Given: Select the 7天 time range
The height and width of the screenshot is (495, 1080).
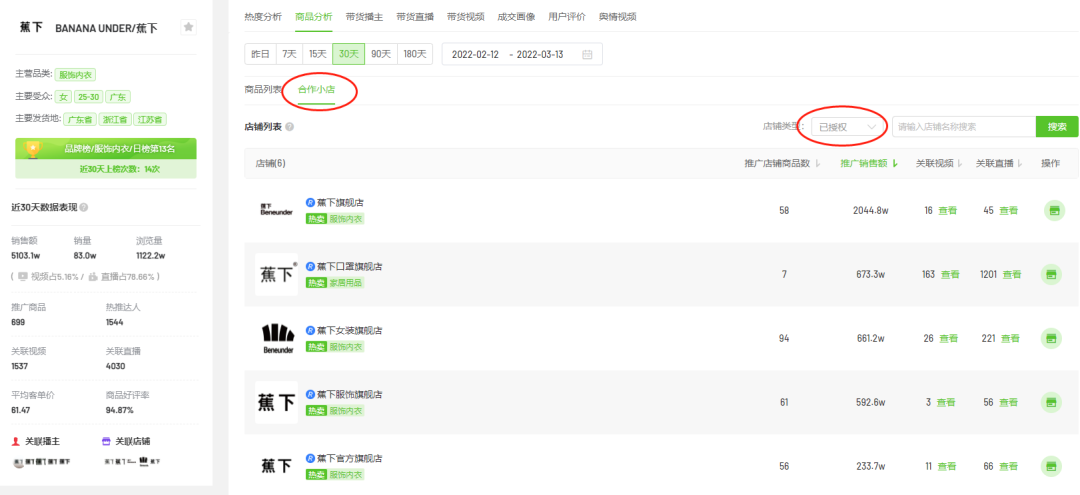Looking at the screenshot, I should pyautogui.click(x=289, y=54).
